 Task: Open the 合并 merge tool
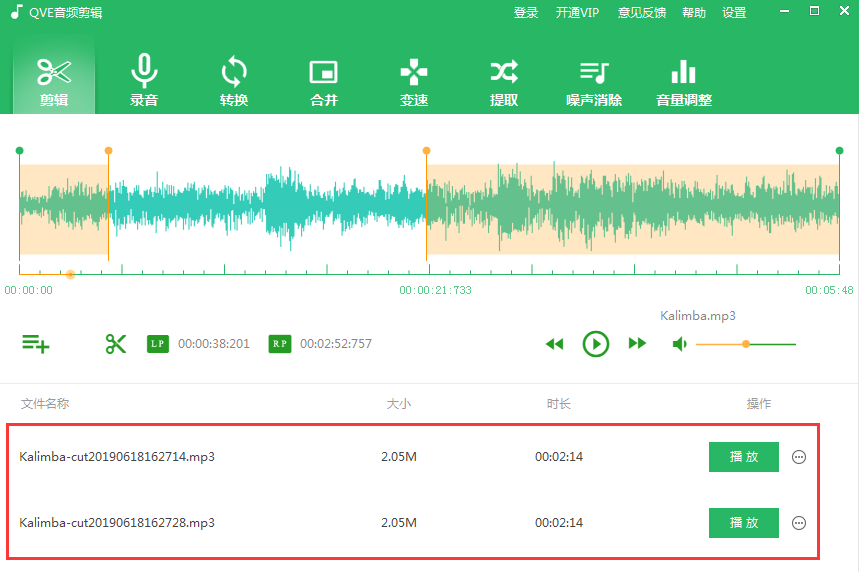323,80
